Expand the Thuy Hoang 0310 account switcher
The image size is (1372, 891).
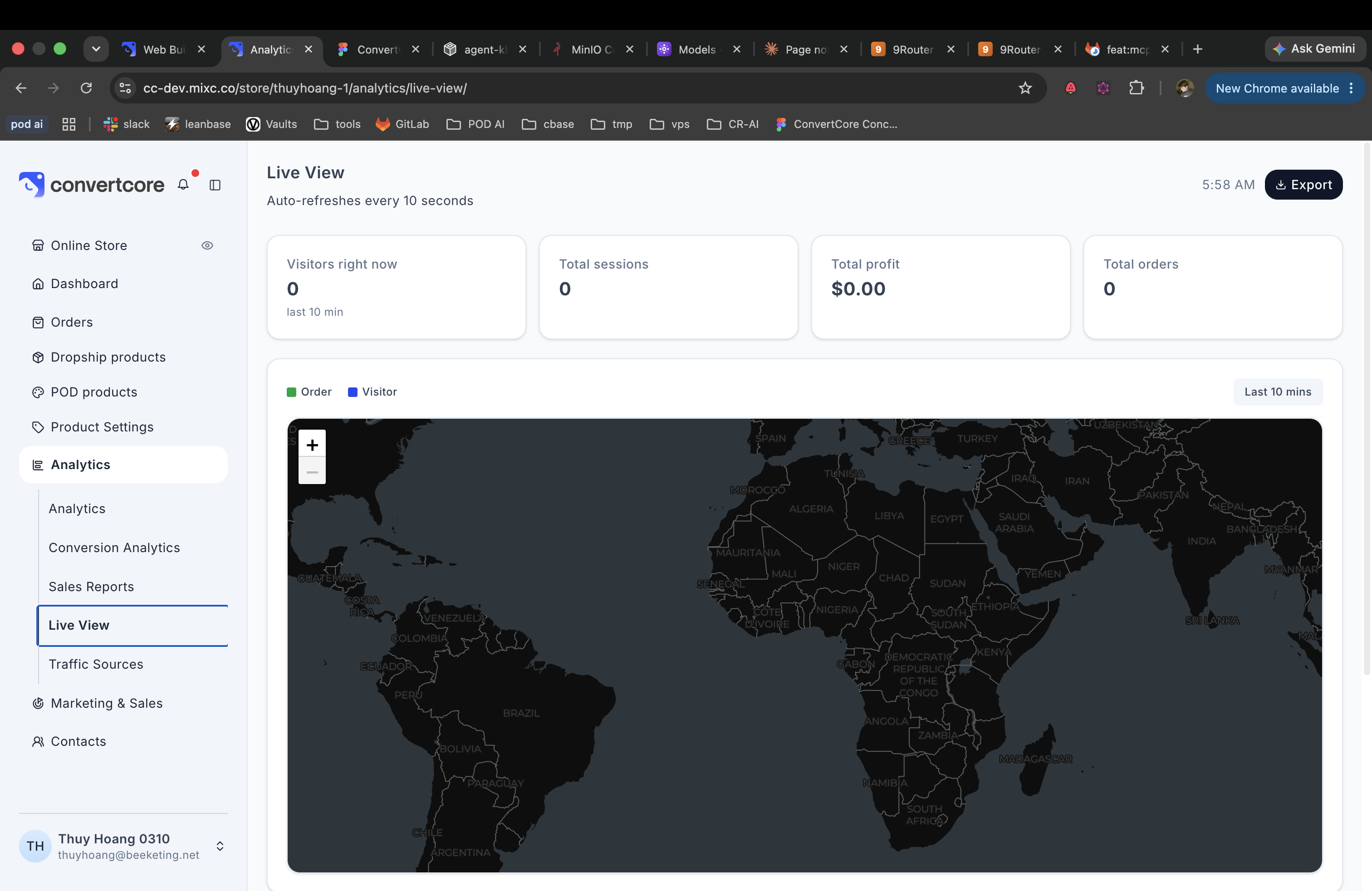(220, 846)
